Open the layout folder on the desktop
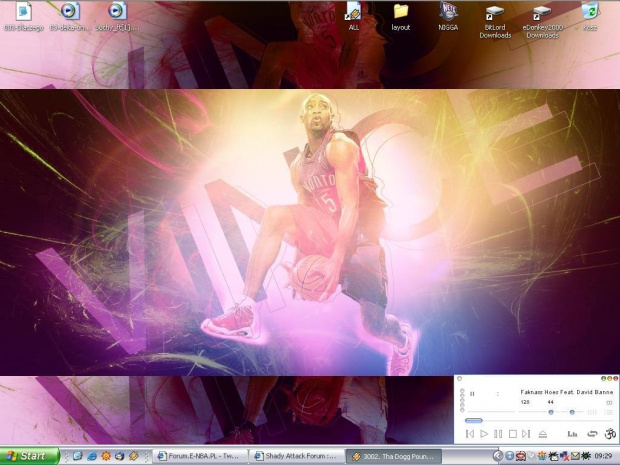The width and height of the screenshot is (620, 465). (401, 17)
